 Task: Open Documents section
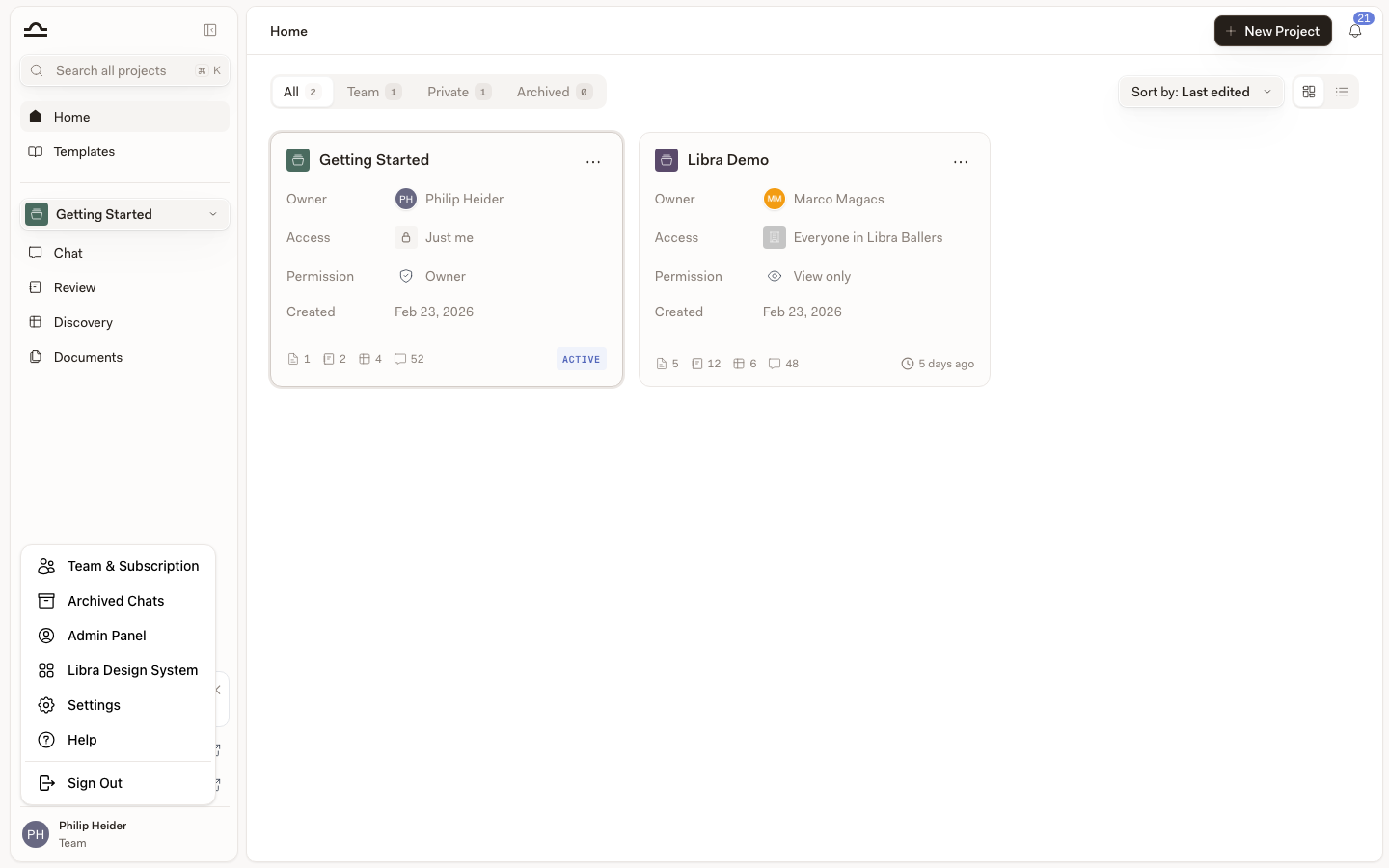click(x=124, y=357)
